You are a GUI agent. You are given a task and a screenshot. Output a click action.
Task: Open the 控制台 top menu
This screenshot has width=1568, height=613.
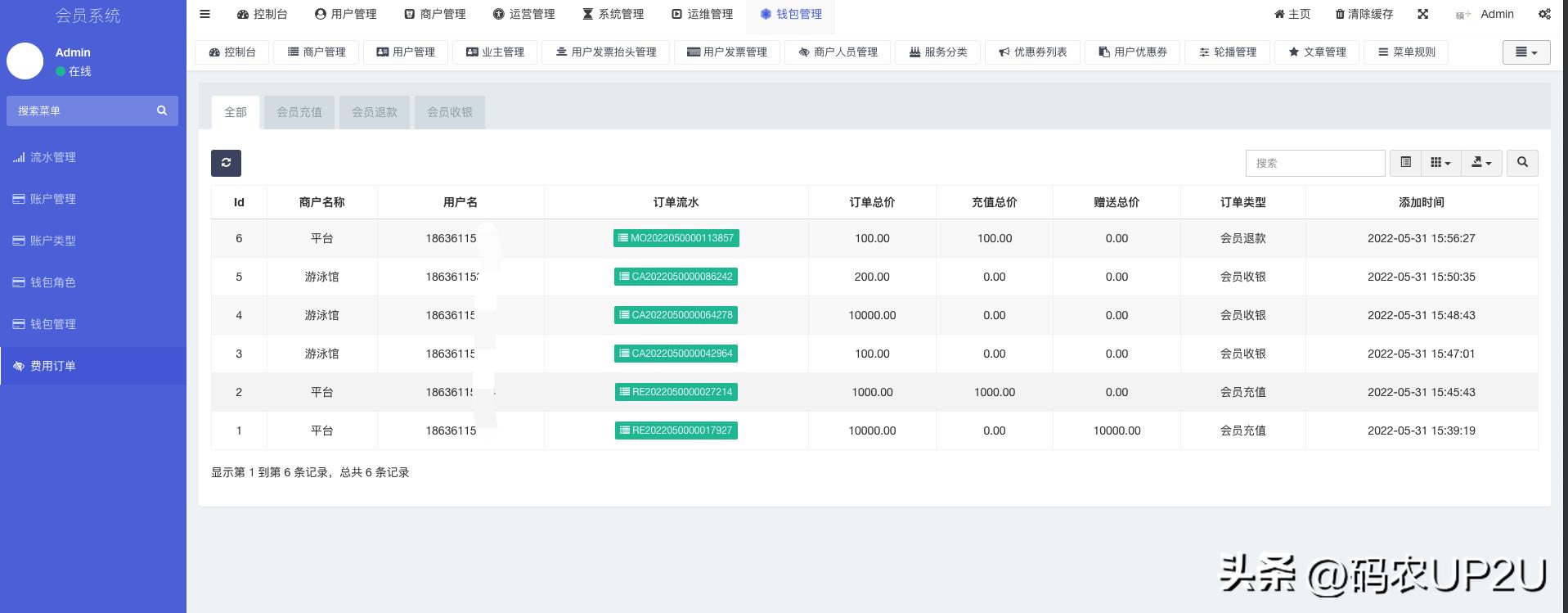click(263, 14)
